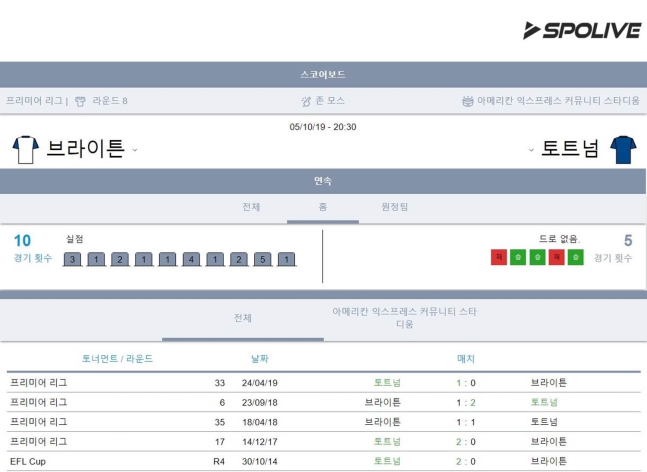The image size is (647, 472).
Task: Click the jersey icon beside 라운드 8
Action: [80, 101]
